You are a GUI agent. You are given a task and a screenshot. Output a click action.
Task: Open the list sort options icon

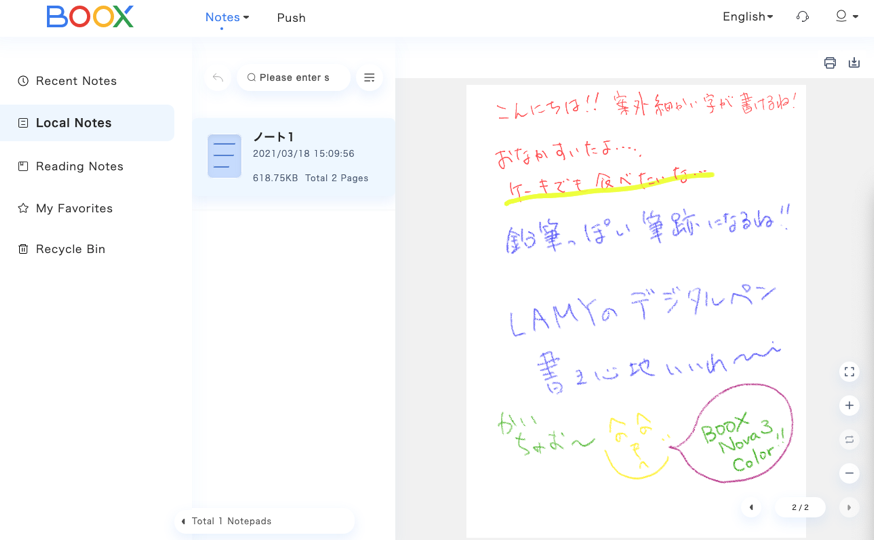pos(369,77)
